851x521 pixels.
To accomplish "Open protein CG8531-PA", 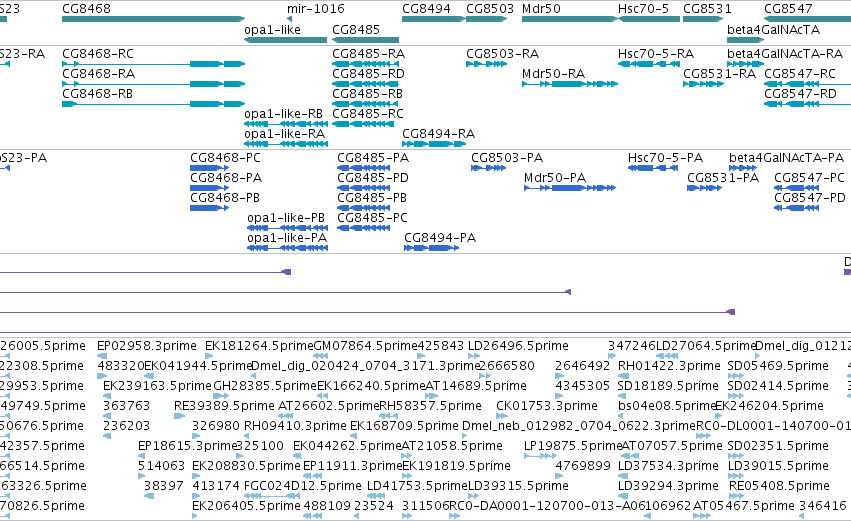I will click(x=723, y=178).
